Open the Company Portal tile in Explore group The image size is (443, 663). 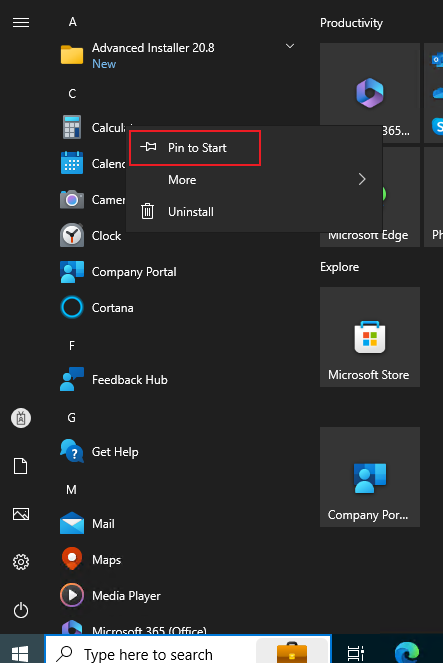click(x=370, y=477)
